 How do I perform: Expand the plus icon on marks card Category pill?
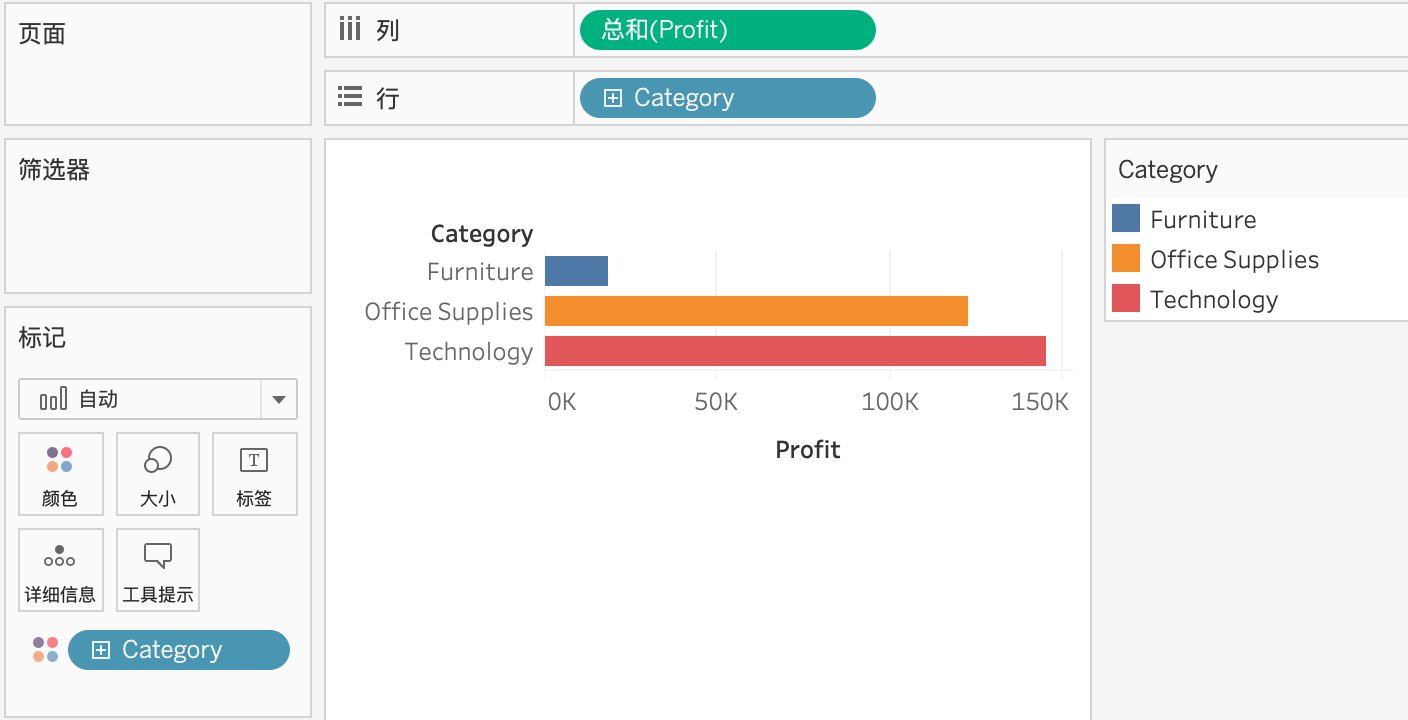click(100, 650)
